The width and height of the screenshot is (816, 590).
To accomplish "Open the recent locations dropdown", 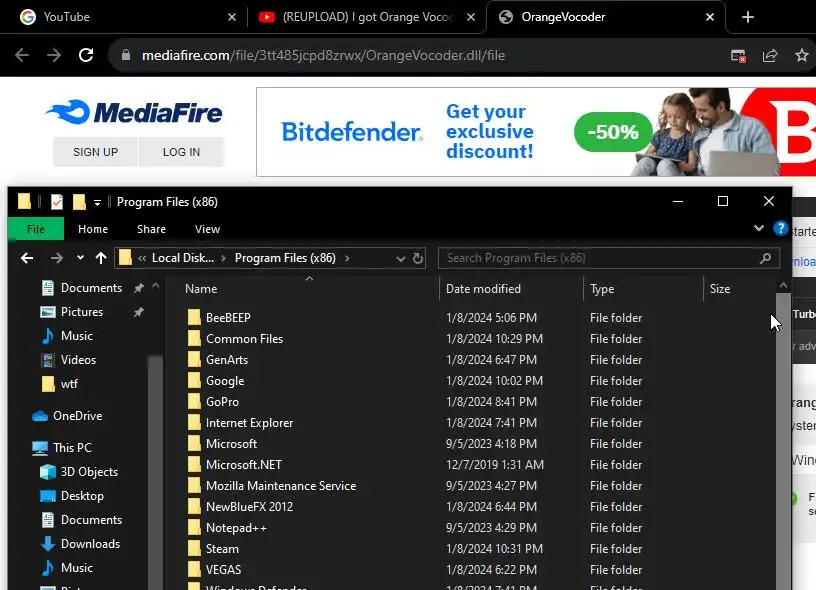I will click(x=80, y=258).
